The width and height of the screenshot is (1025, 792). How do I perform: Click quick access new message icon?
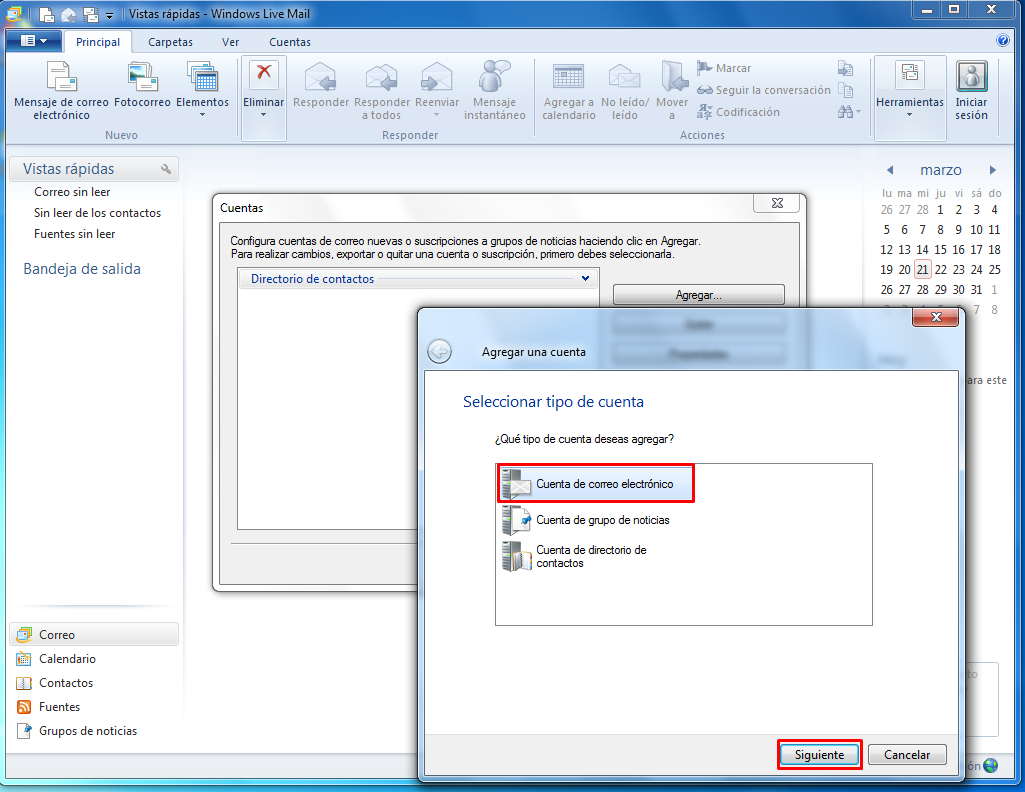[x=46, y=14]
